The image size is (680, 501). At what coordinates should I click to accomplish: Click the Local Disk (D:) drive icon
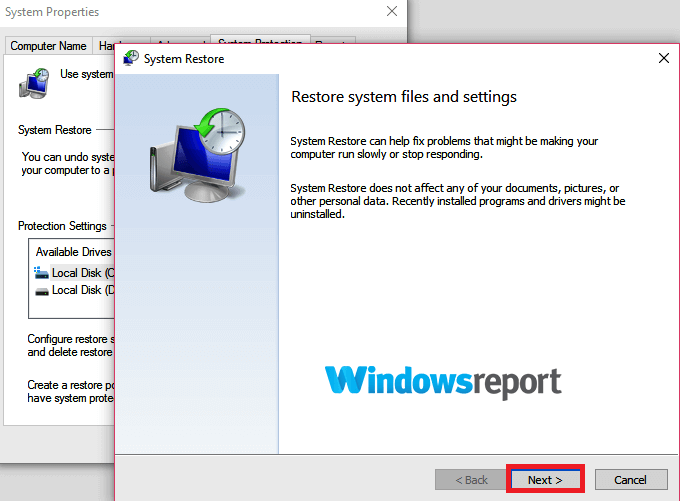pos(42,291)
